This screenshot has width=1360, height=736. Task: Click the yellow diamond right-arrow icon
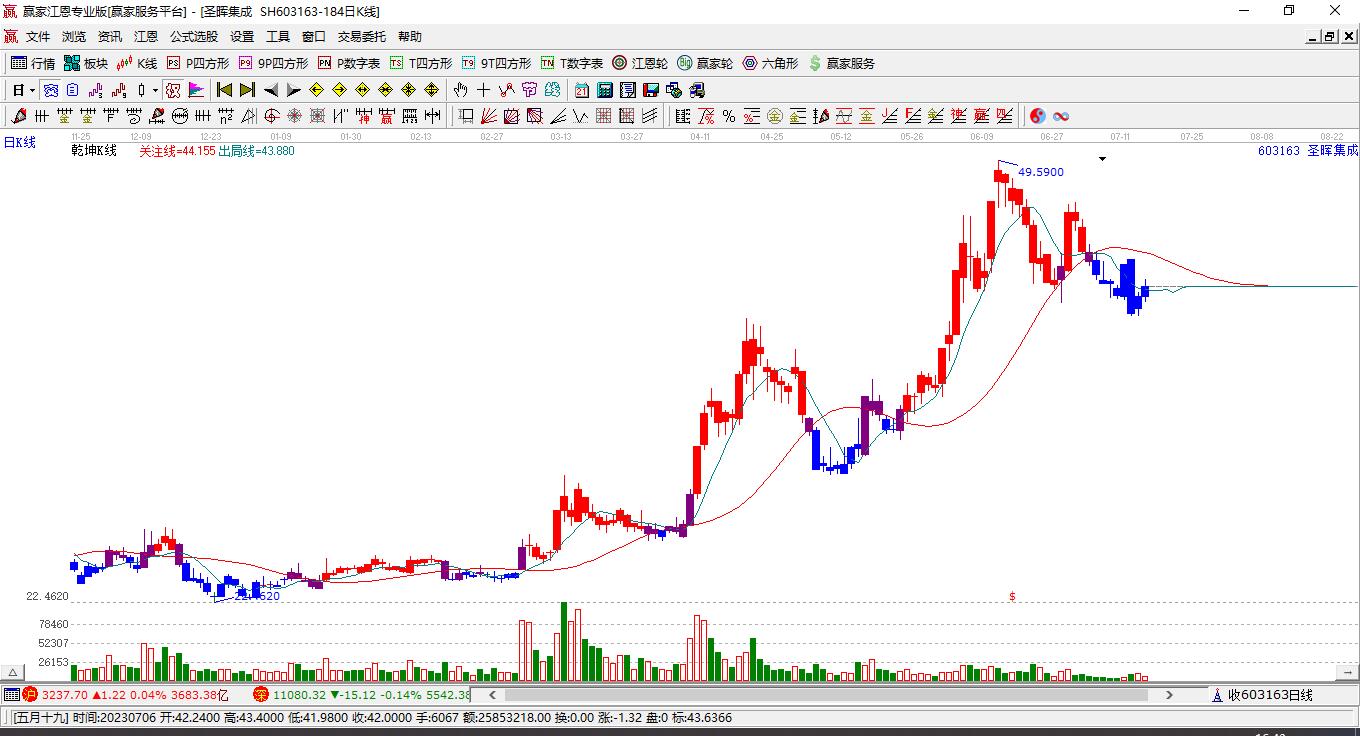(x=339, y=90)
